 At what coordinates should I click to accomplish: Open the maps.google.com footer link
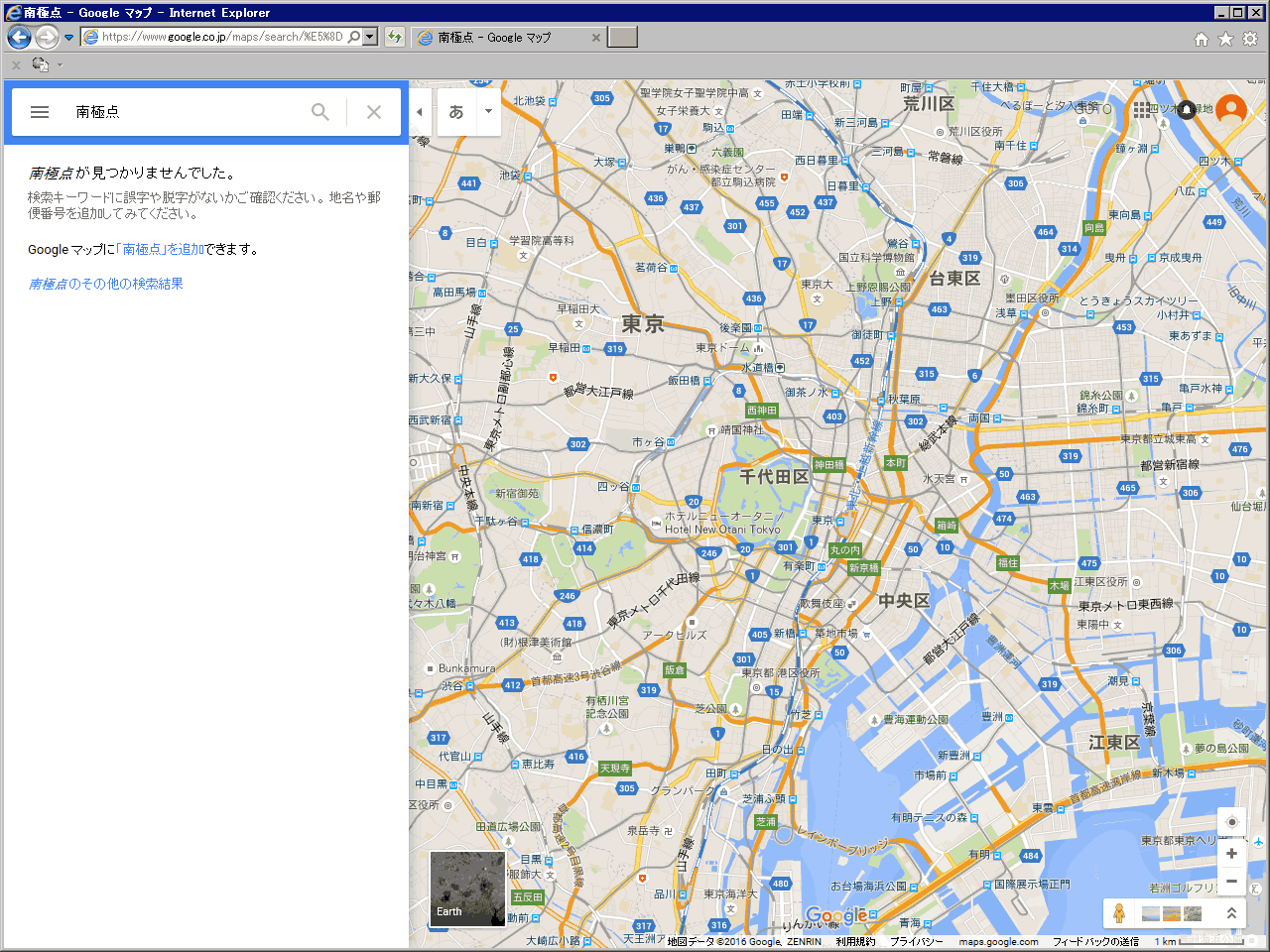(x=998, y=942)
